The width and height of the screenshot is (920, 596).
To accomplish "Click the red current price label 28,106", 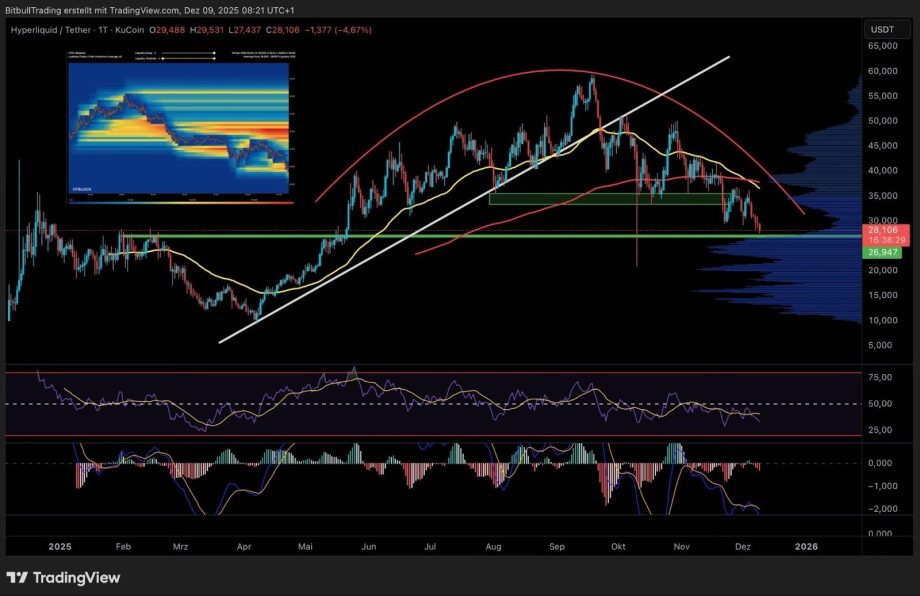I will point(881,229).
